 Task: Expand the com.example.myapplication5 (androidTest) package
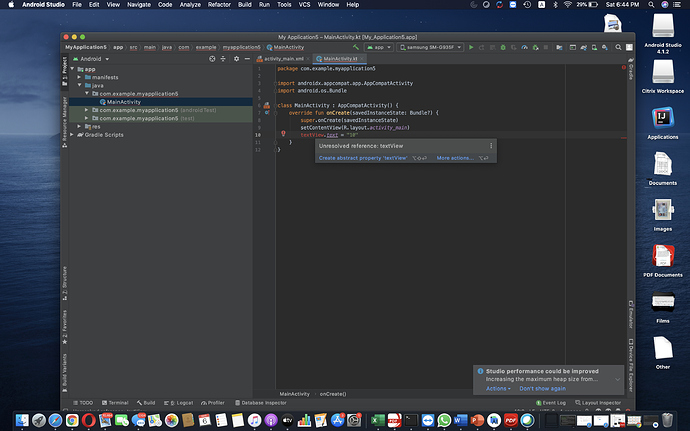86,110
